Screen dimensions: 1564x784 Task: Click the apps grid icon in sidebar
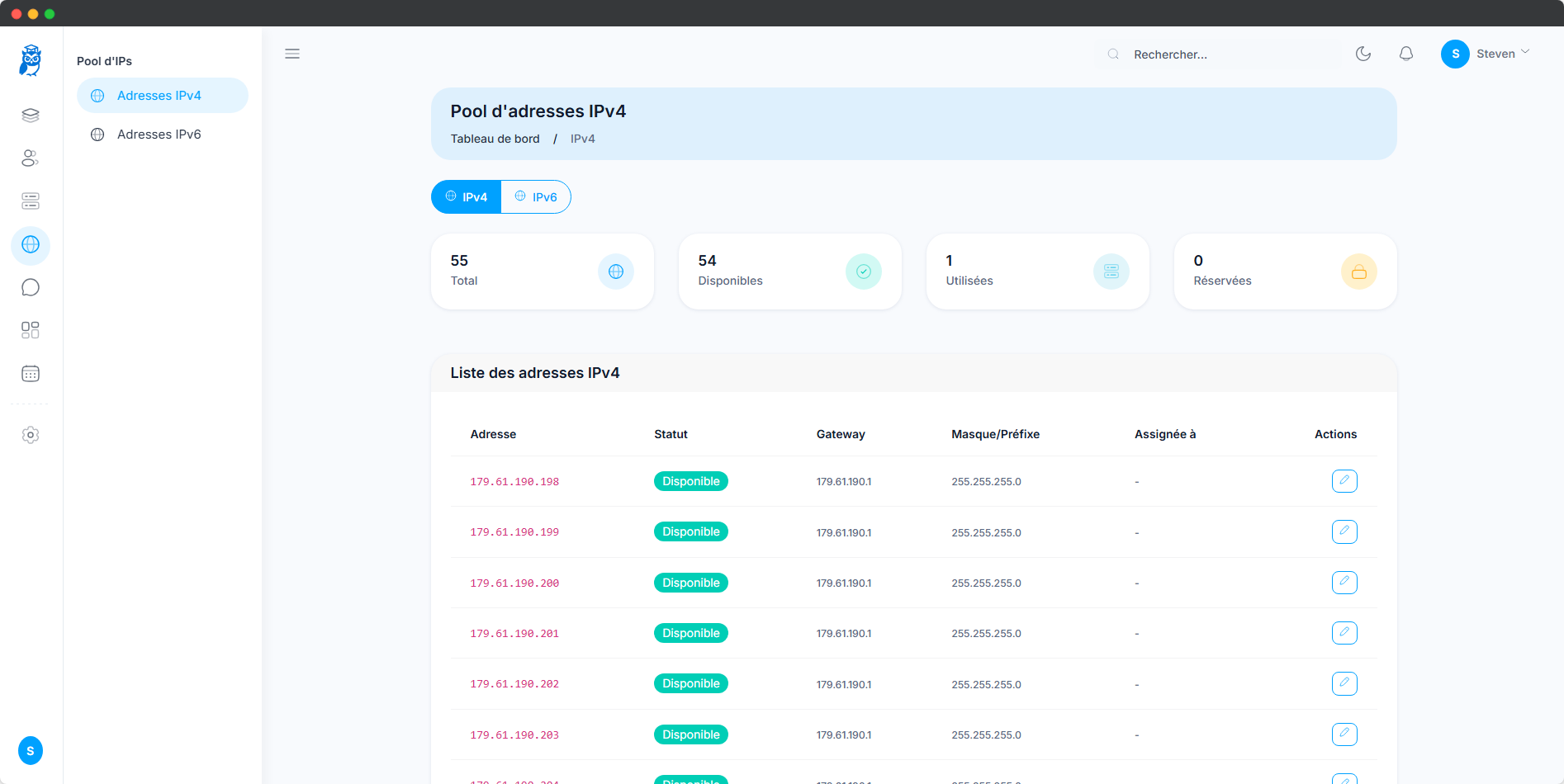tap(30, 329)
